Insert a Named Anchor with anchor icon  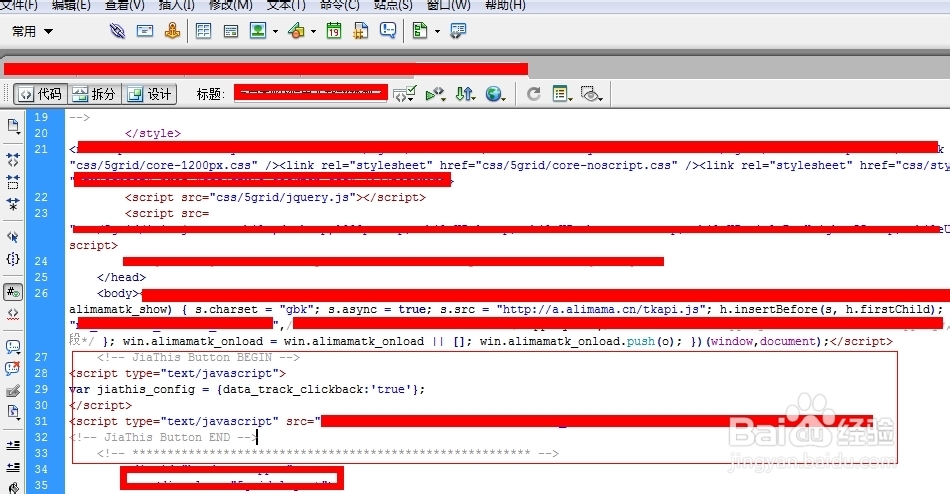172,30
